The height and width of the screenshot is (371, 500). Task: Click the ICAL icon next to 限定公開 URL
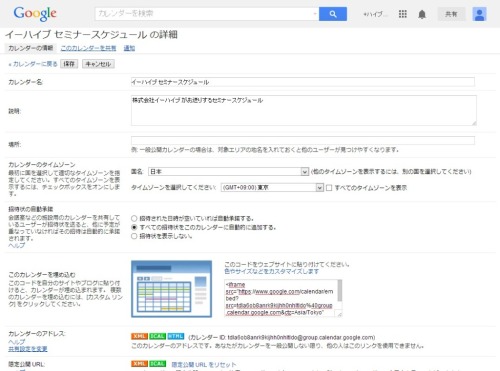click(x=157, y=364)
